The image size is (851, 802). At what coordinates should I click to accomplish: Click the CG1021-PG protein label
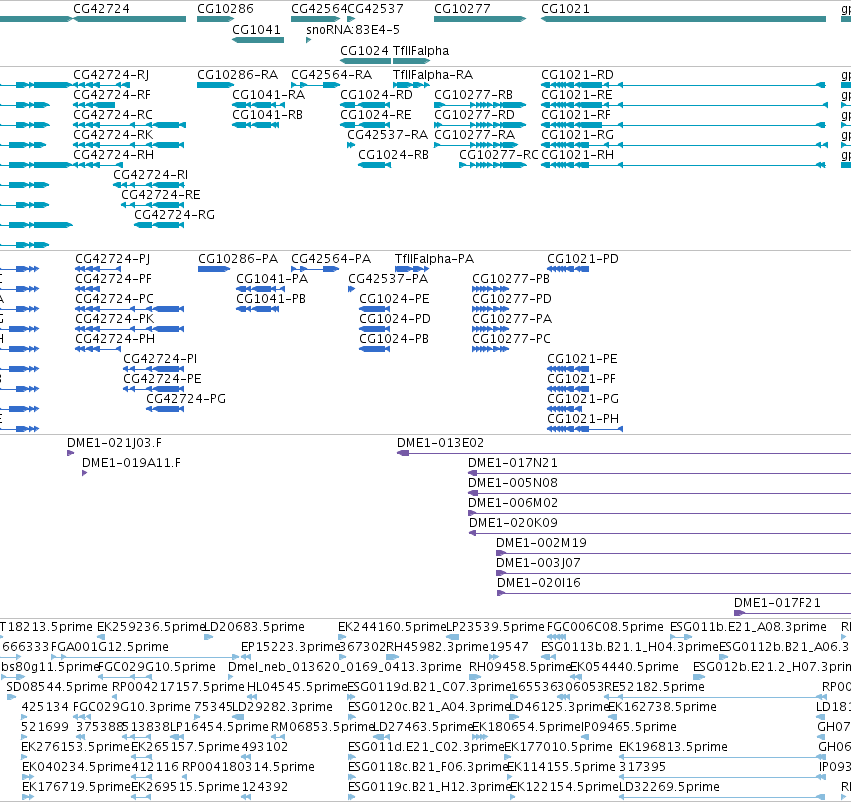(x=583, y=399)
